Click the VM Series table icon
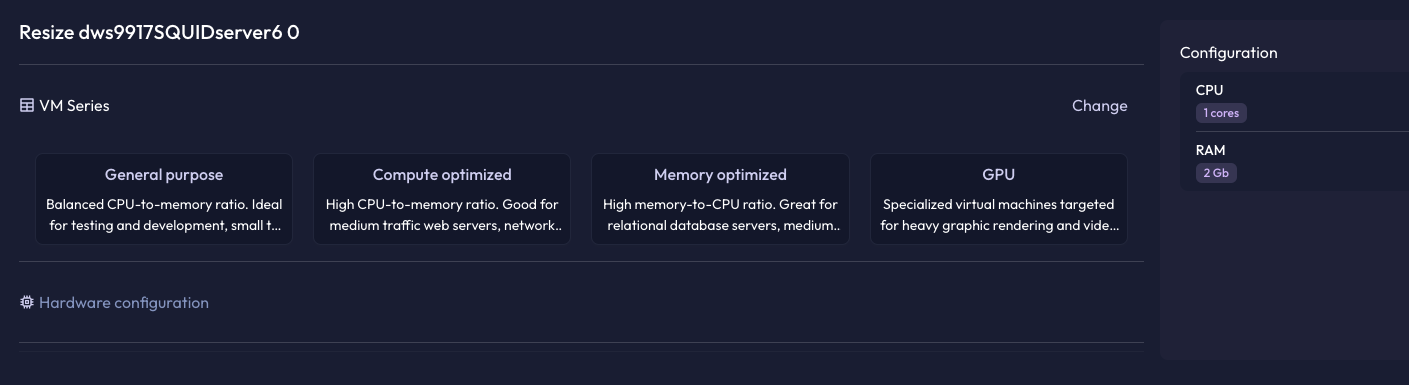 point(27,105)
